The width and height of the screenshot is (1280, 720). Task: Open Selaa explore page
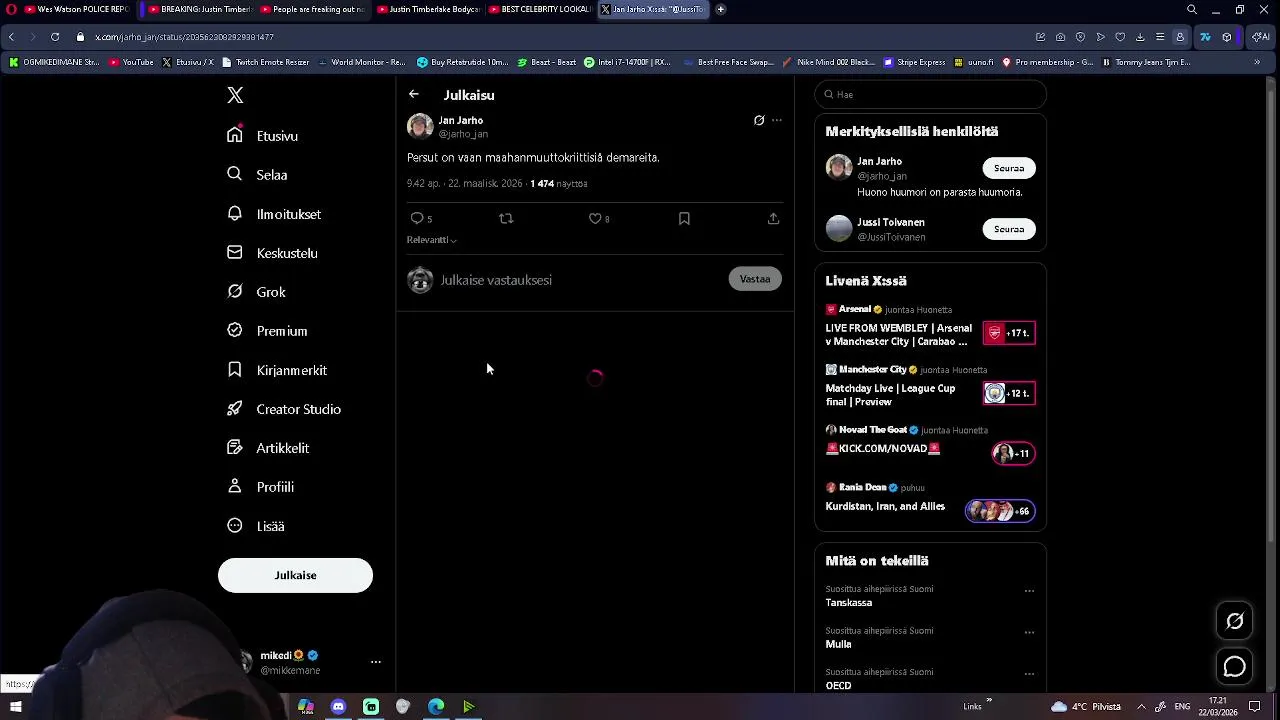(x=258, y=174)
